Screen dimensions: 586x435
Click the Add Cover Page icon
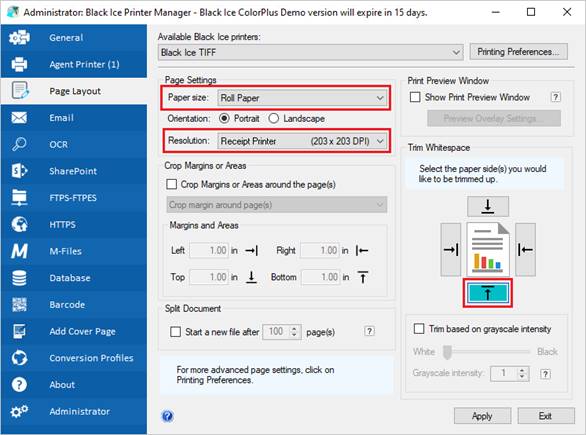tap(19, 331)
